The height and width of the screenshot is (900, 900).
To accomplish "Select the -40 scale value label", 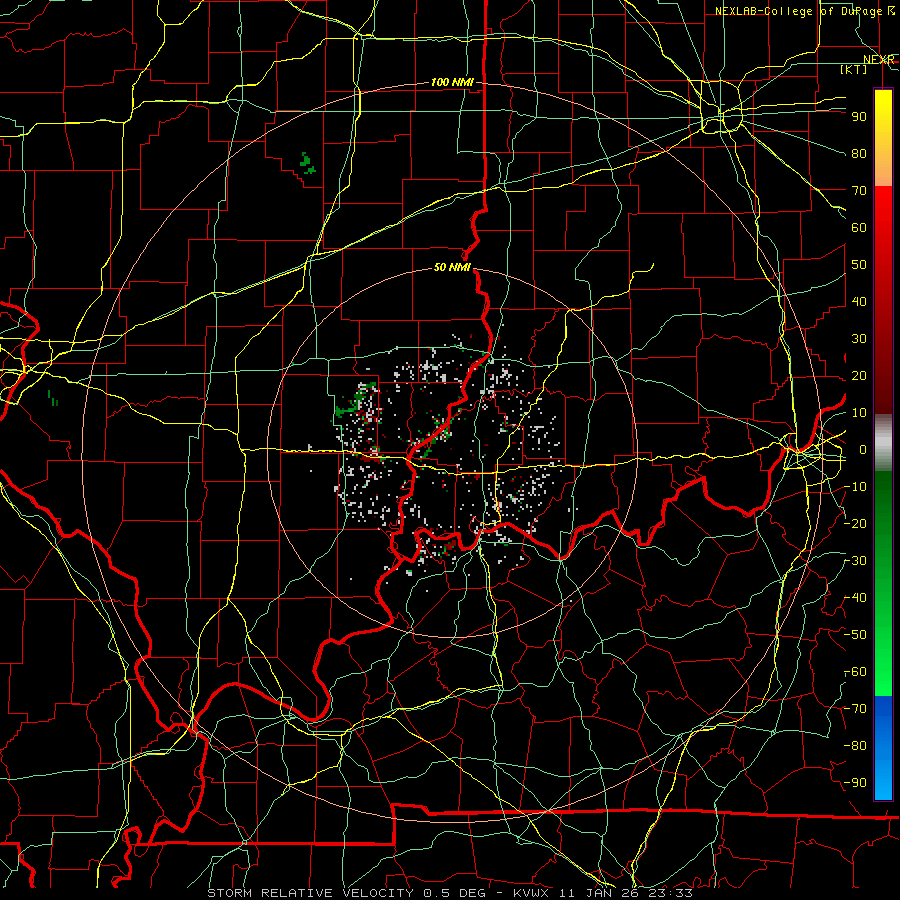I will [x=856, y=598].
